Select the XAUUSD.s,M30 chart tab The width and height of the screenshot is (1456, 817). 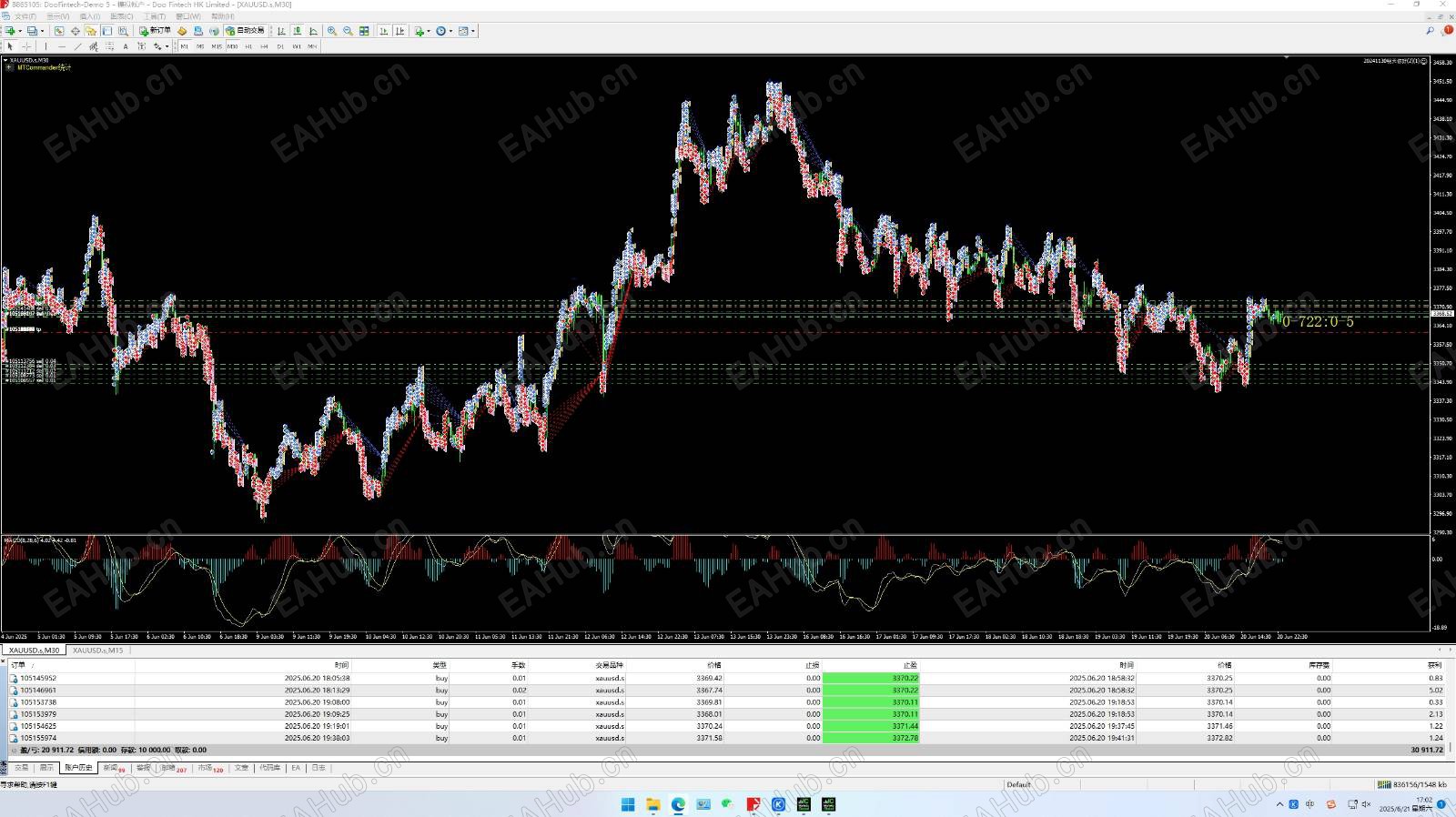point(34,651)
